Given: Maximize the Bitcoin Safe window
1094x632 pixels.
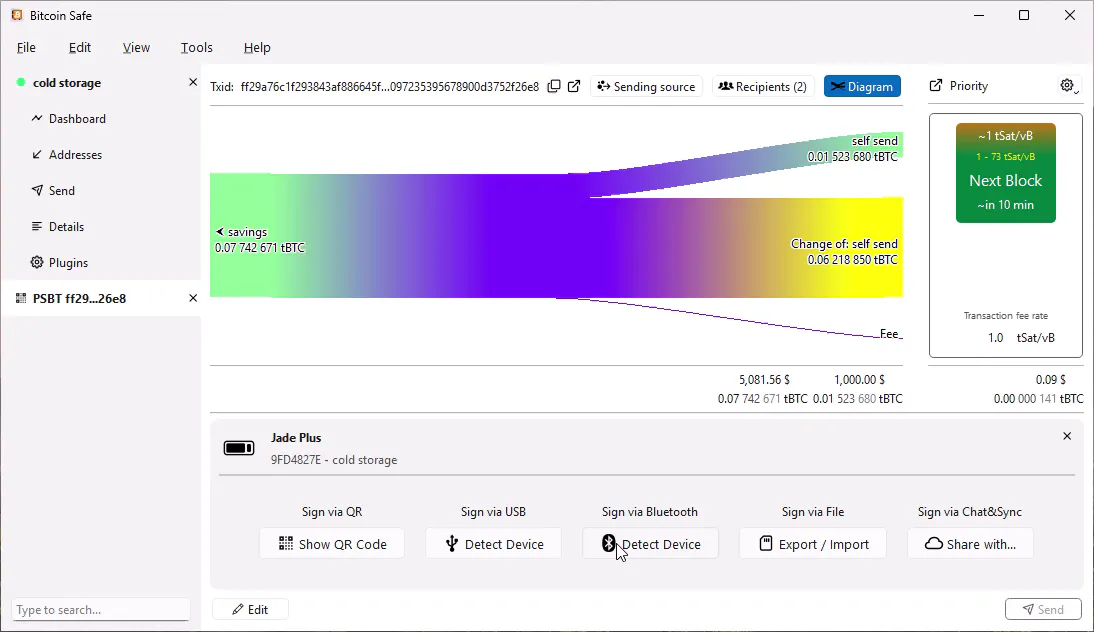Looking at the screenshot, I should [1024, 15].
